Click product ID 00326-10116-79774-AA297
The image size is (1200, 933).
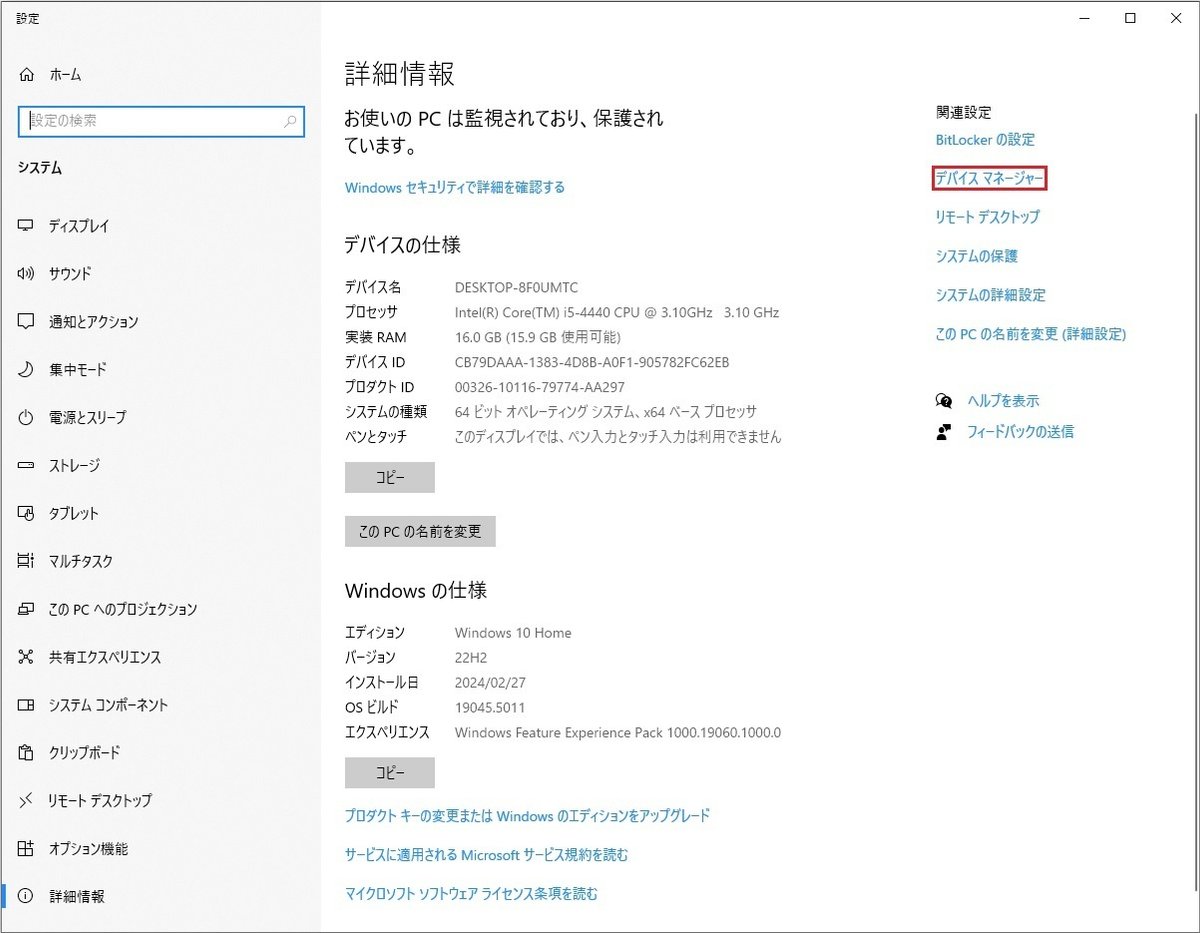[x=540, y=388]
